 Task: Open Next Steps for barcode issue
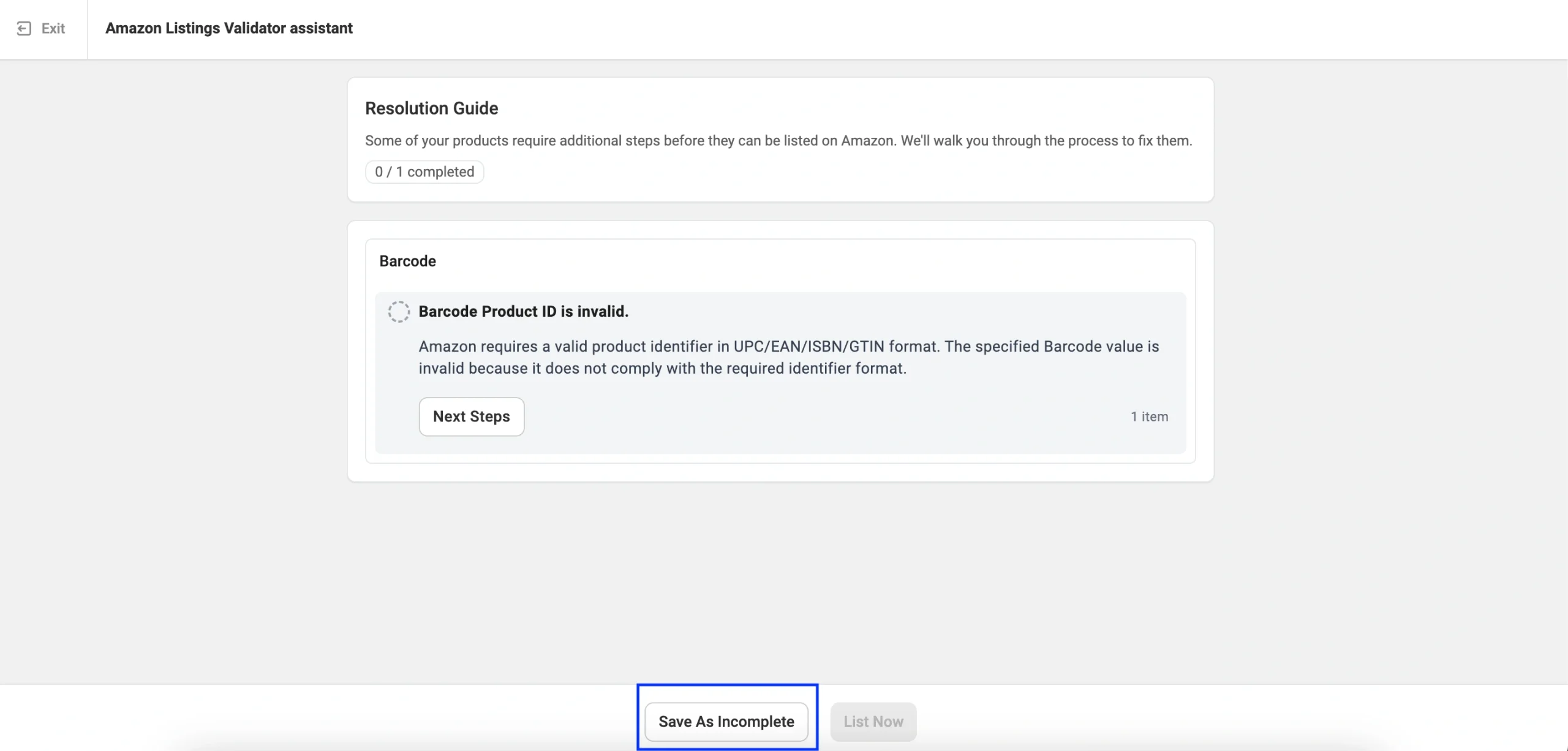471,417
